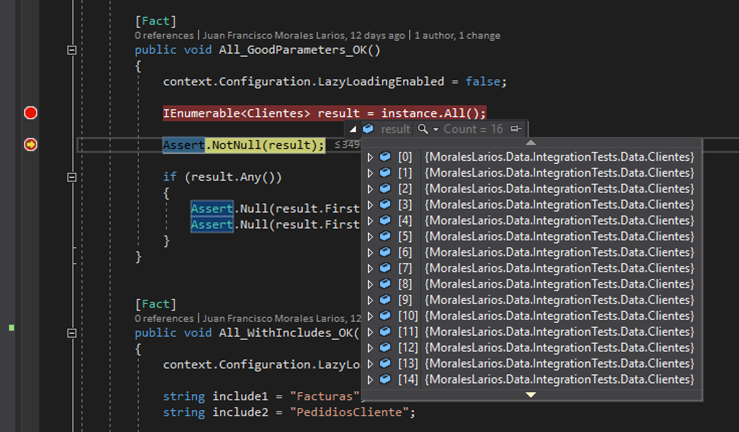The height and width of the screenshot is (432, 739).
Task: Expand item [0] in the datatip list
Action: pos(370,157)
